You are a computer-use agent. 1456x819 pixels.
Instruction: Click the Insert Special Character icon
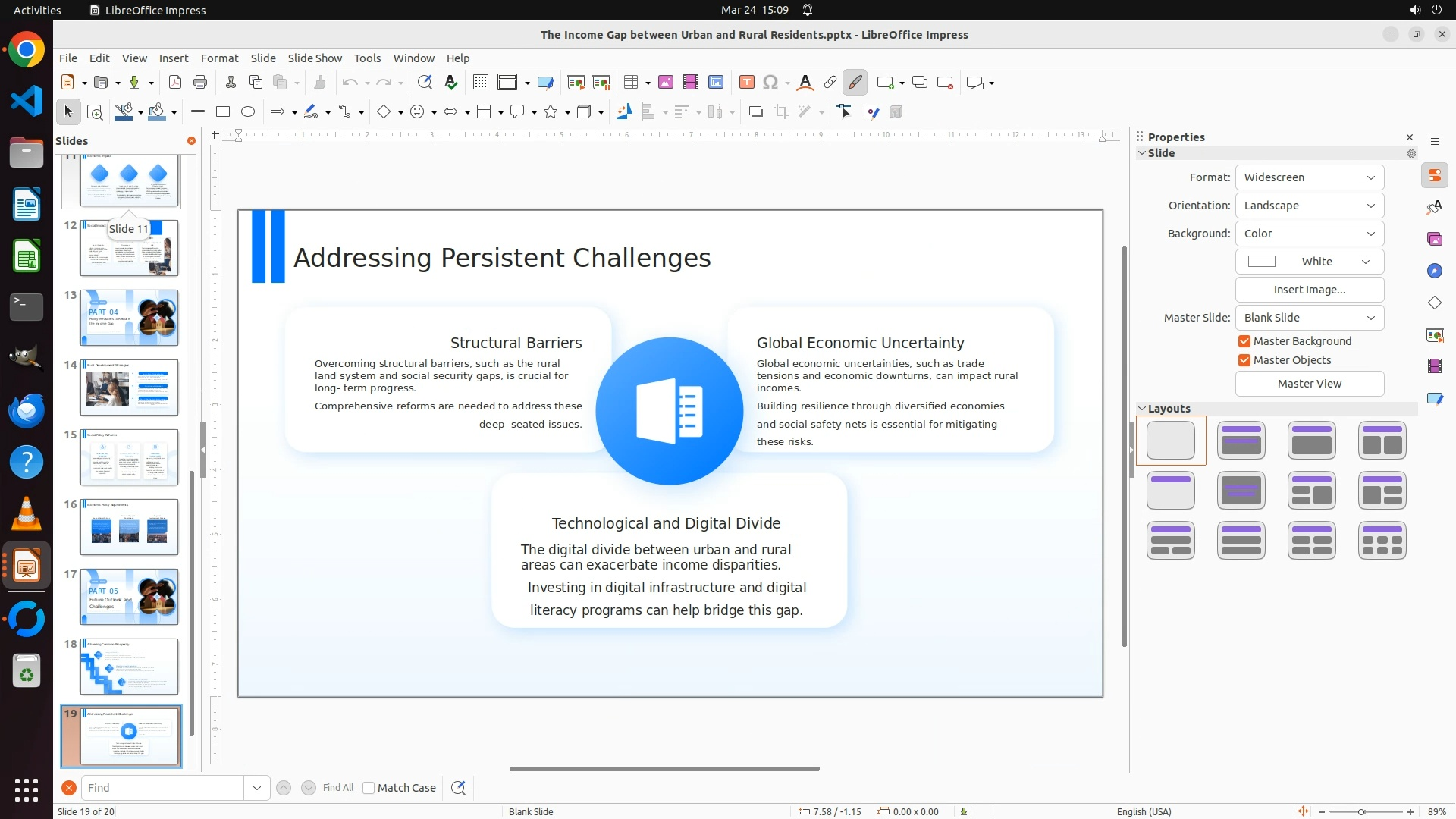click(770, 83)
